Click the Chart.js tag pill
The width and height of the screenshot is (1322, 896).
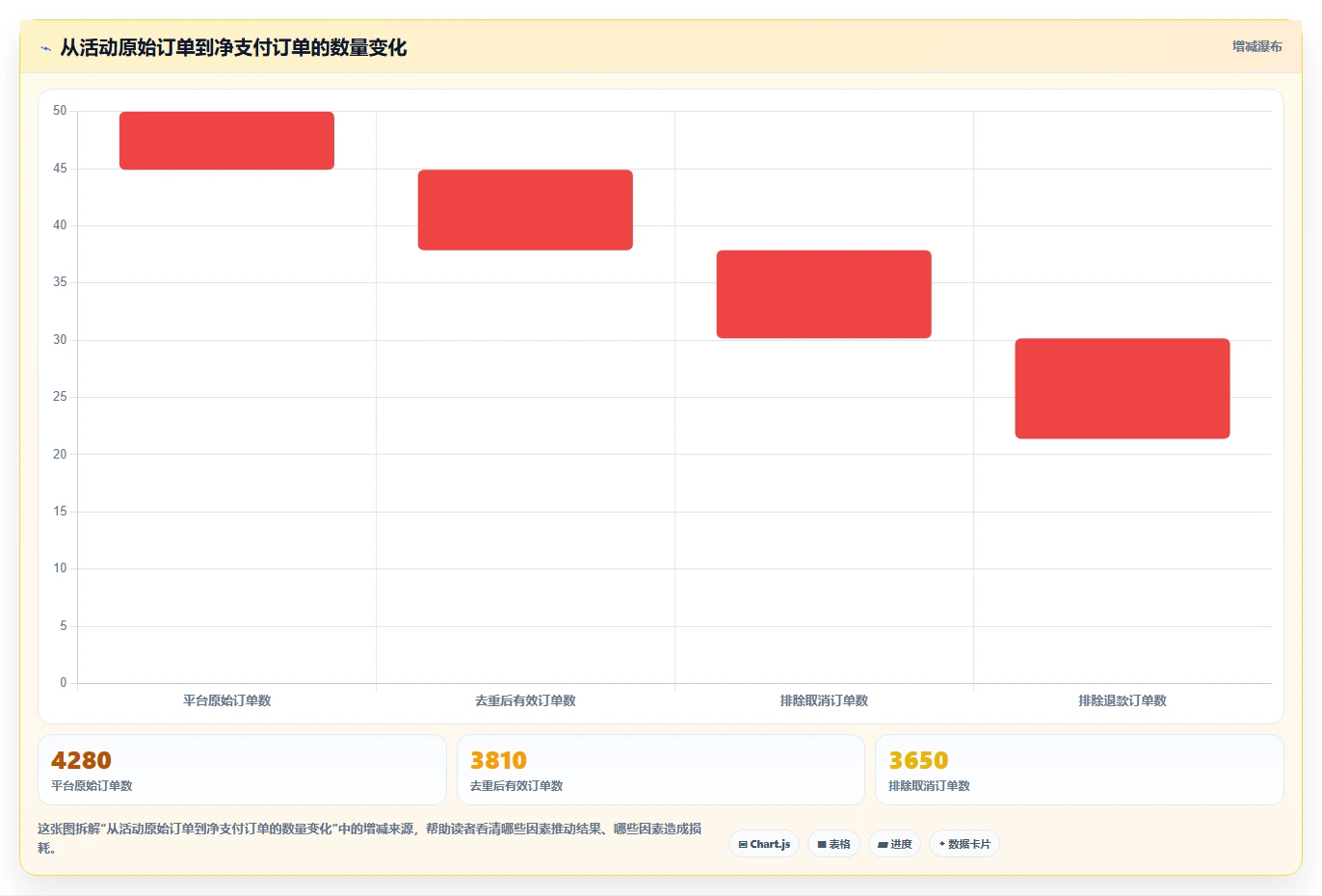tap(764, 844)
